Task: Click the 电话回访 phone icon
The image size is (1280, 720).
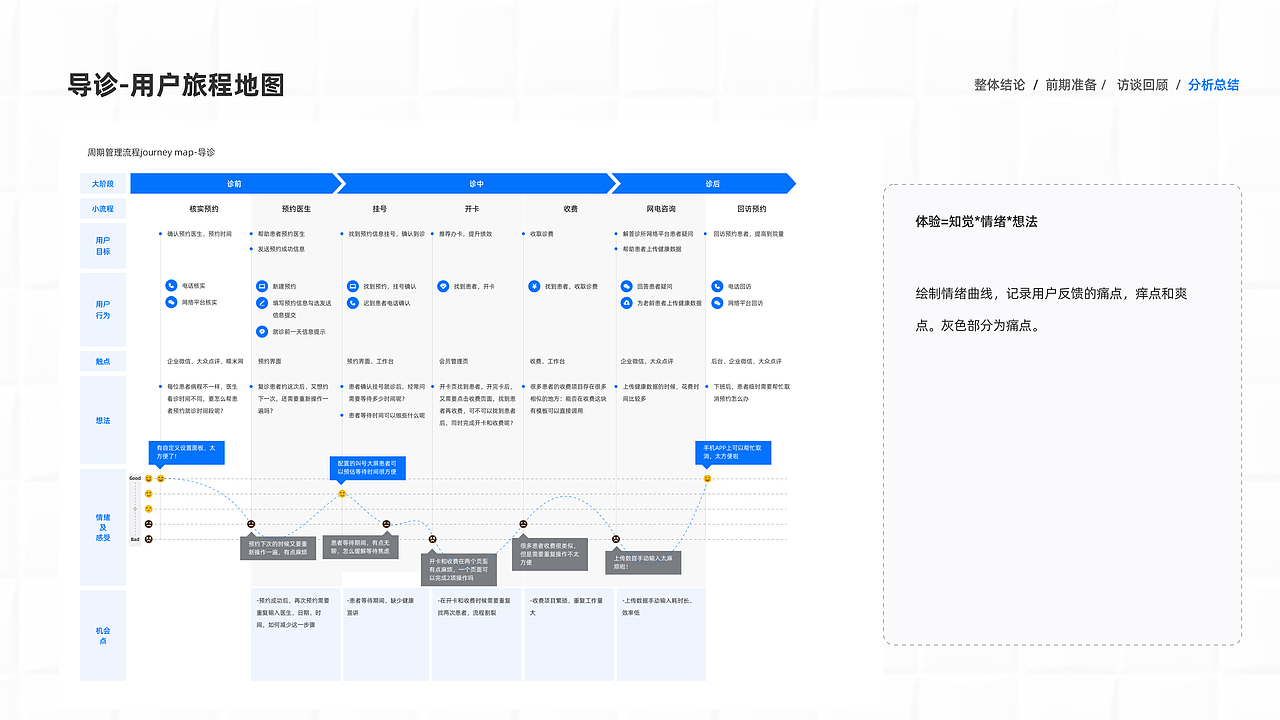Action: point(717,285)
